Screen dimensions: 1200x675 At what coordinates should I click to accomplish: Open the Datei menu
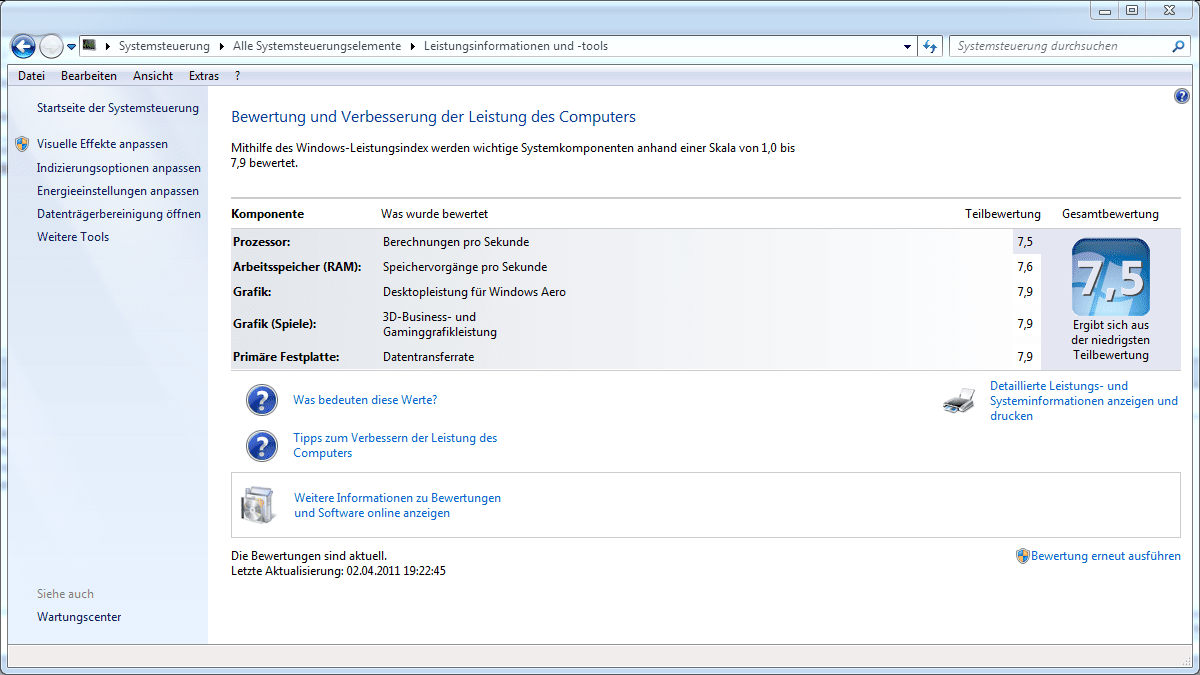(31, 76)
